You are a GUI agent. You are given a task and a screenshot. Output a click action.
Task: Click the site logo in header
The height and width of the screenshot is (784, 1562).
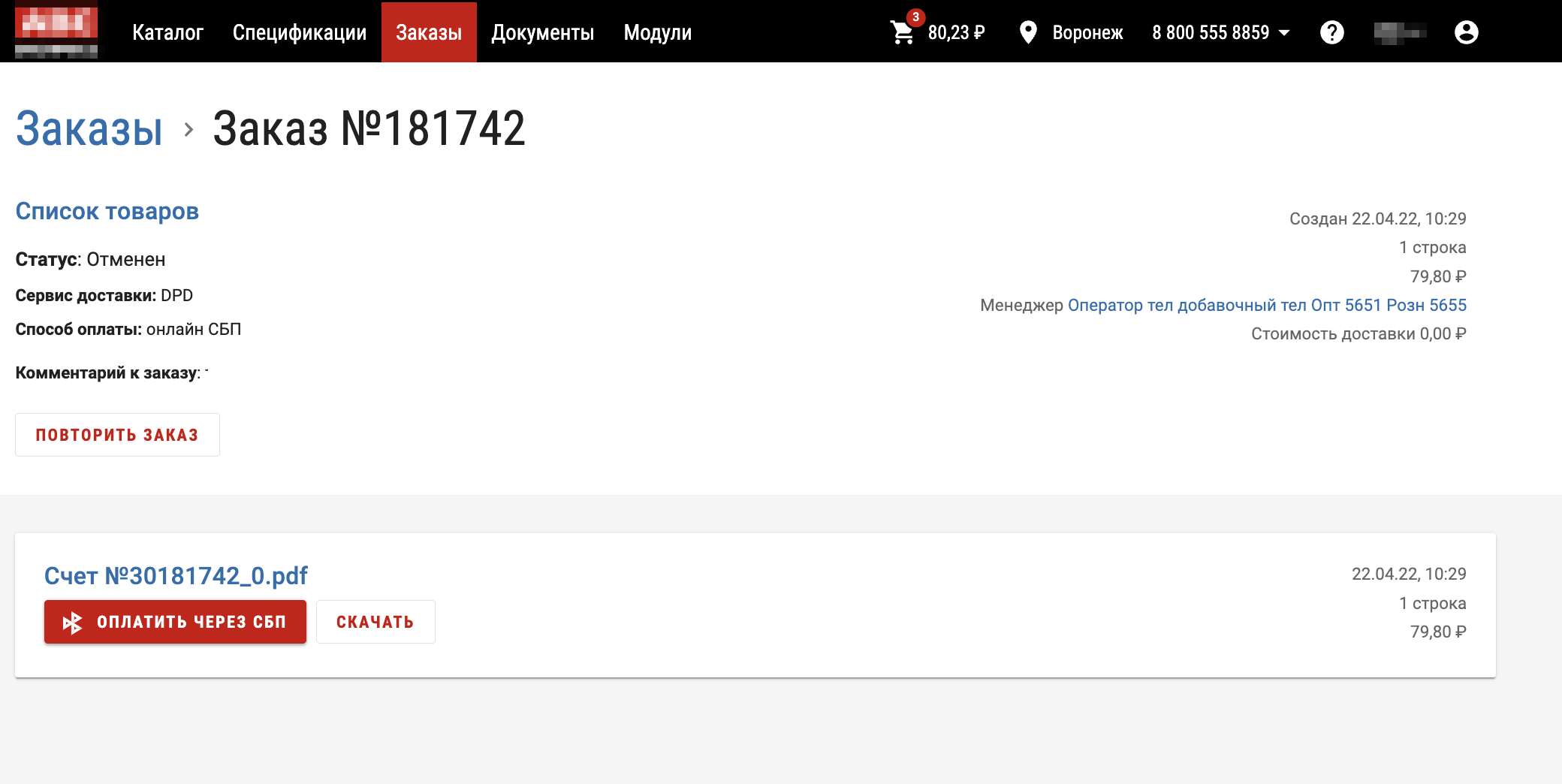click(56, 31)
